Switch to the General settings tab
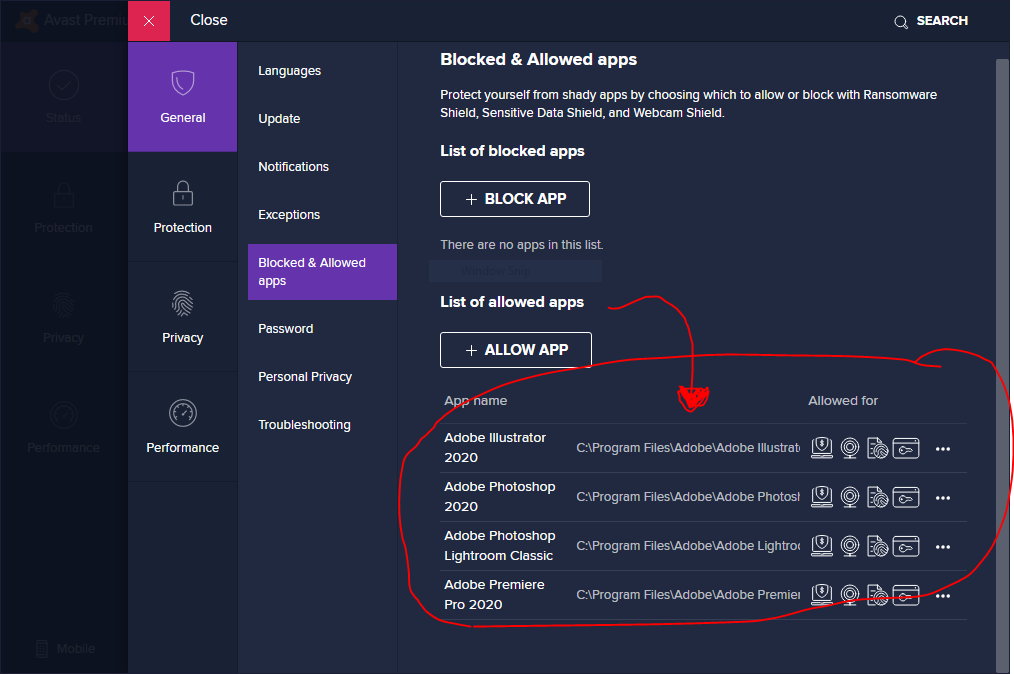Image resolution: width=1014 pixels, height=674 pixels. point(182,97)
